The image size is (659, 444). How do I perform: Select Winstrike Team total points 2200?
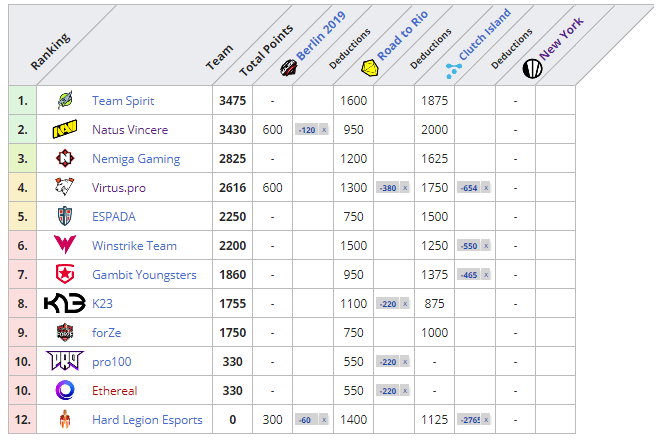click(232, 246)
